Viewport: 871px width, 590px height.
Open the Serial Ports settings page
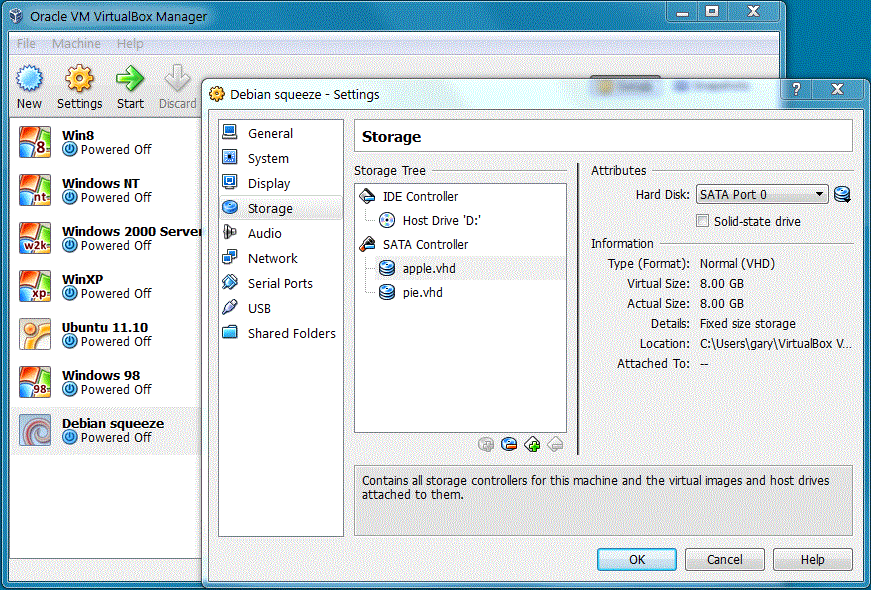click(281, 283)
